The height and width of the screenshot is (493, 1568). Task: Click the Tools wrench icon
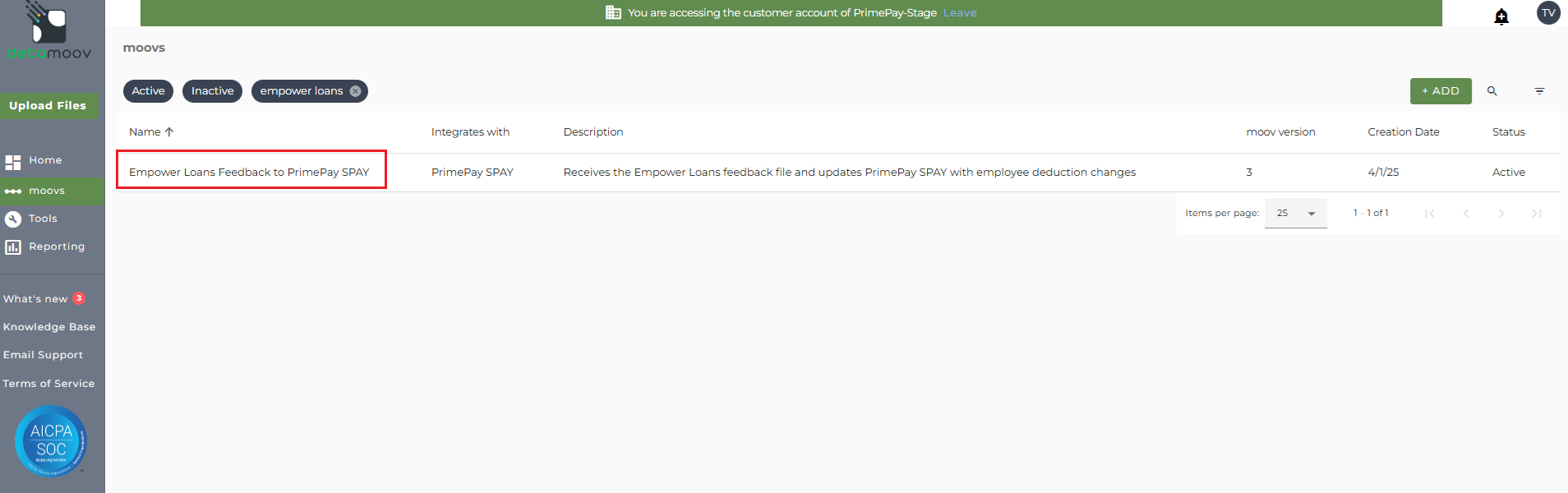13,219
